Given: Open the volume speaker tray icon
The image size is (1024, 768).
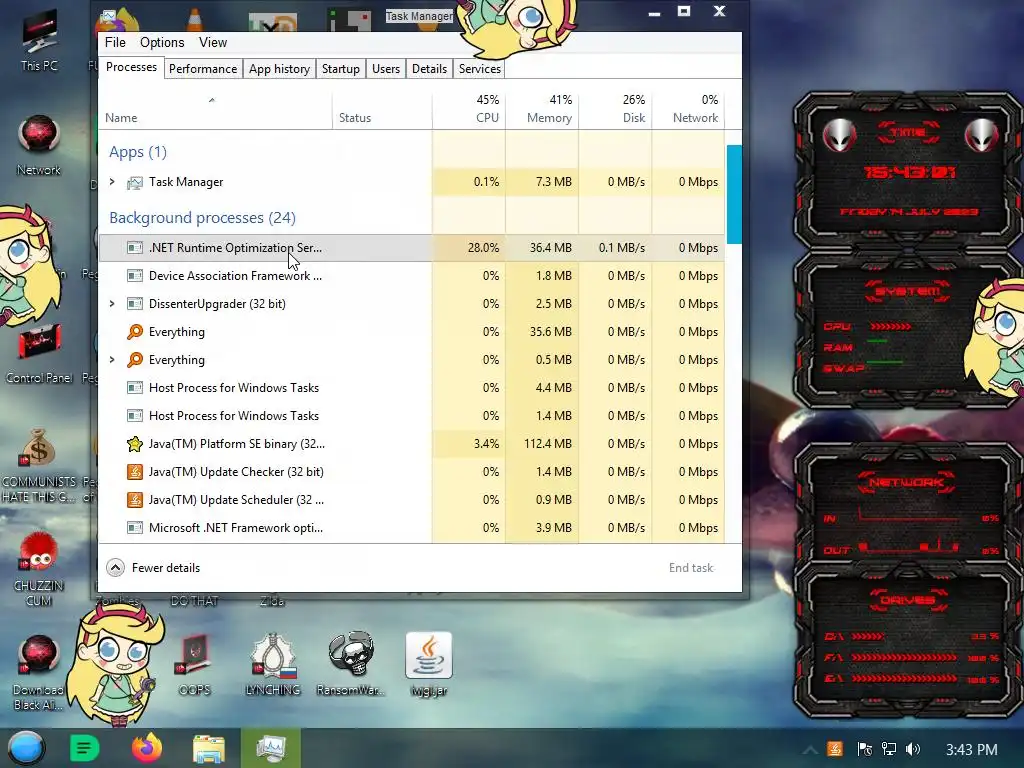Looking at the screenshot, I should pos(913,749).
